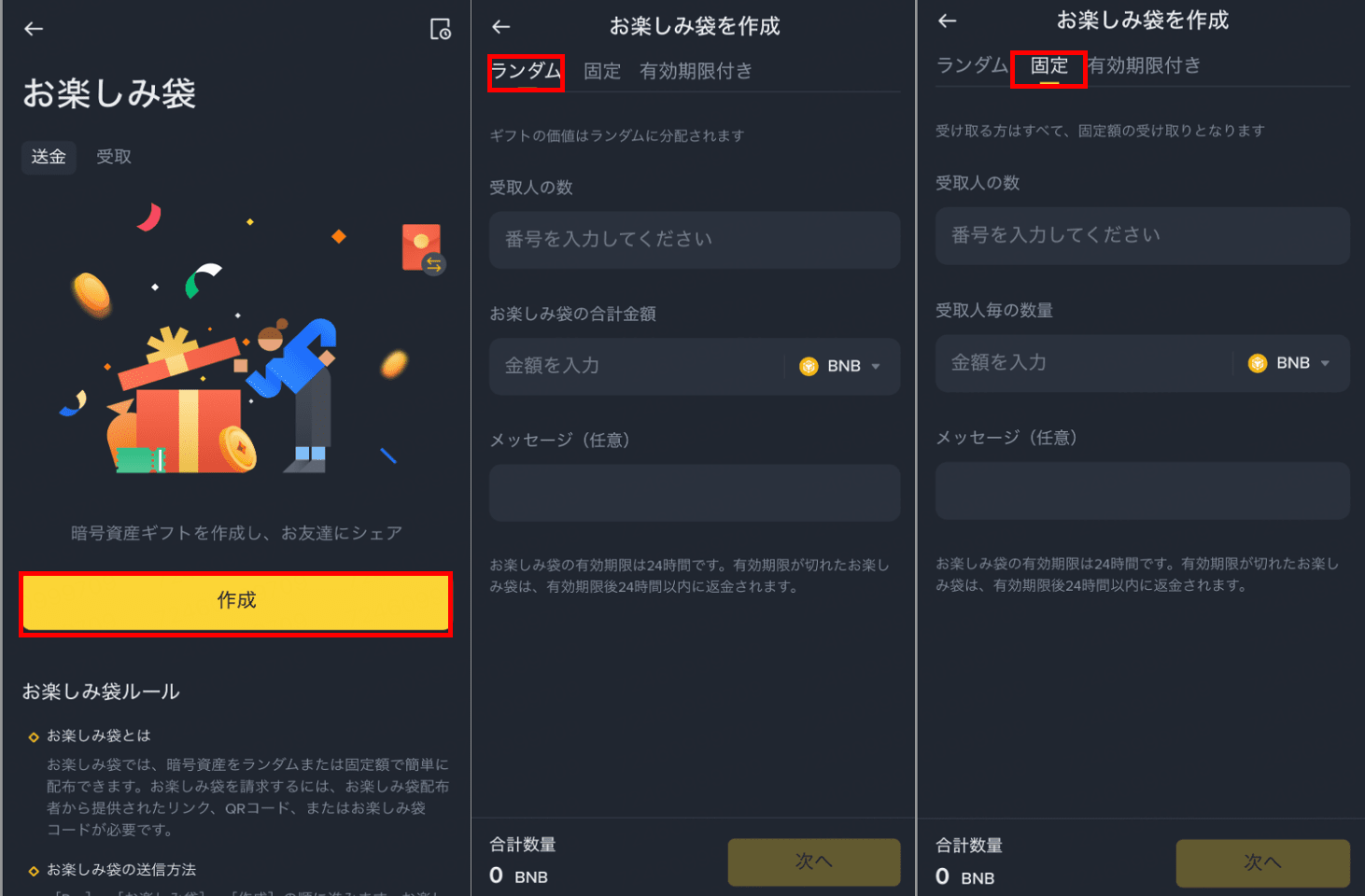1365x896 pixels.
Task: Open BNB currency dropdown in random screen
Action: (840, 367)
